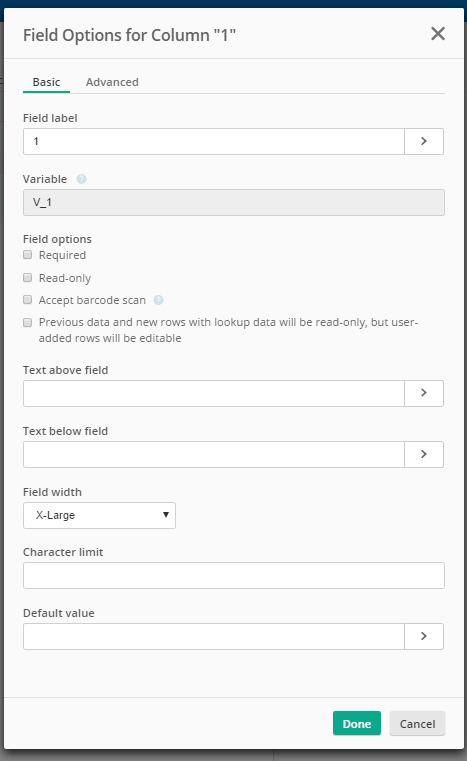
Task: Click the help icon next to Variable
Action: 82,179
